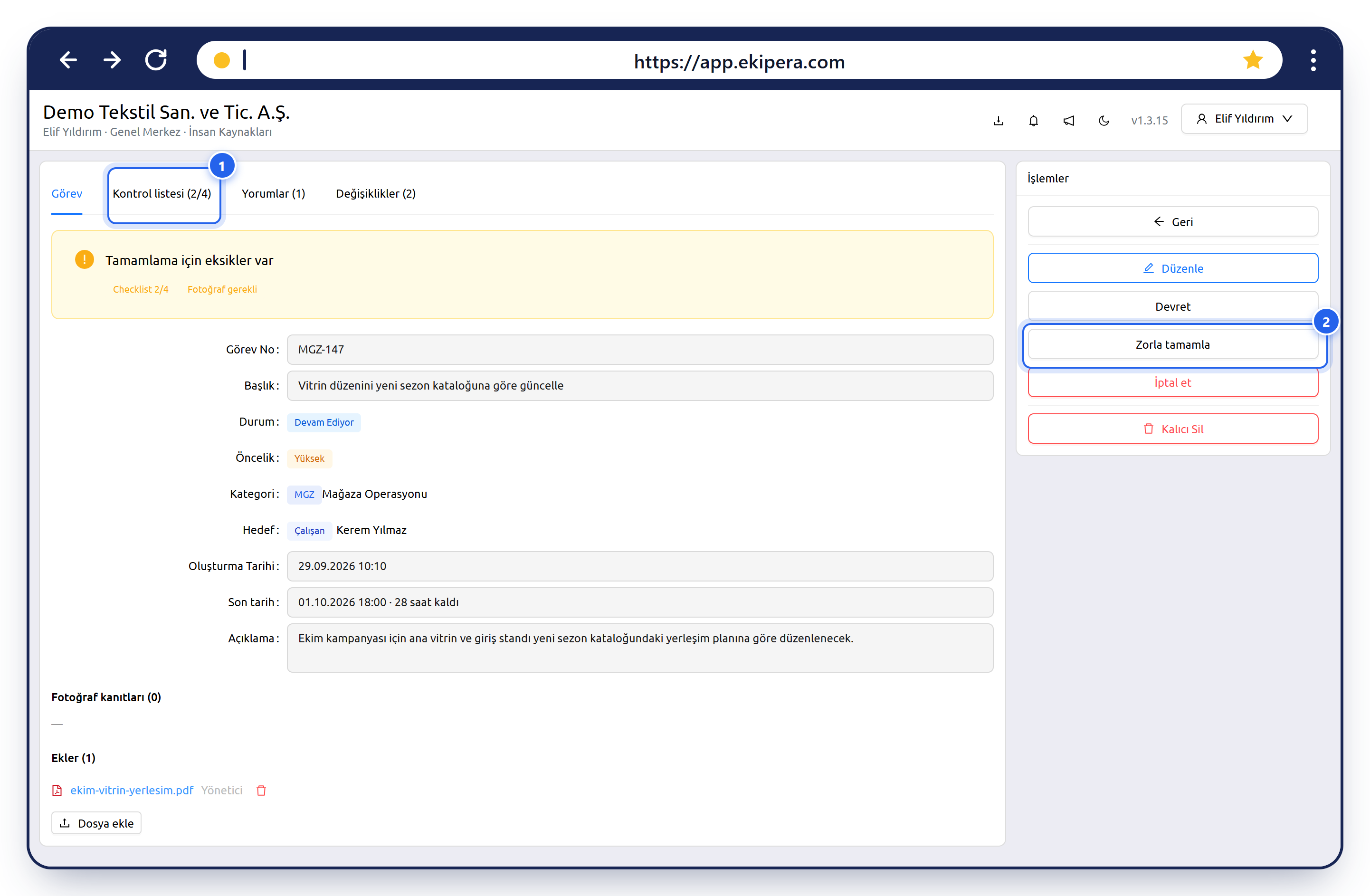Viewport: 1370px width, 896px height.
Task: Click the MGZ category badge
Action: (304, 494)
